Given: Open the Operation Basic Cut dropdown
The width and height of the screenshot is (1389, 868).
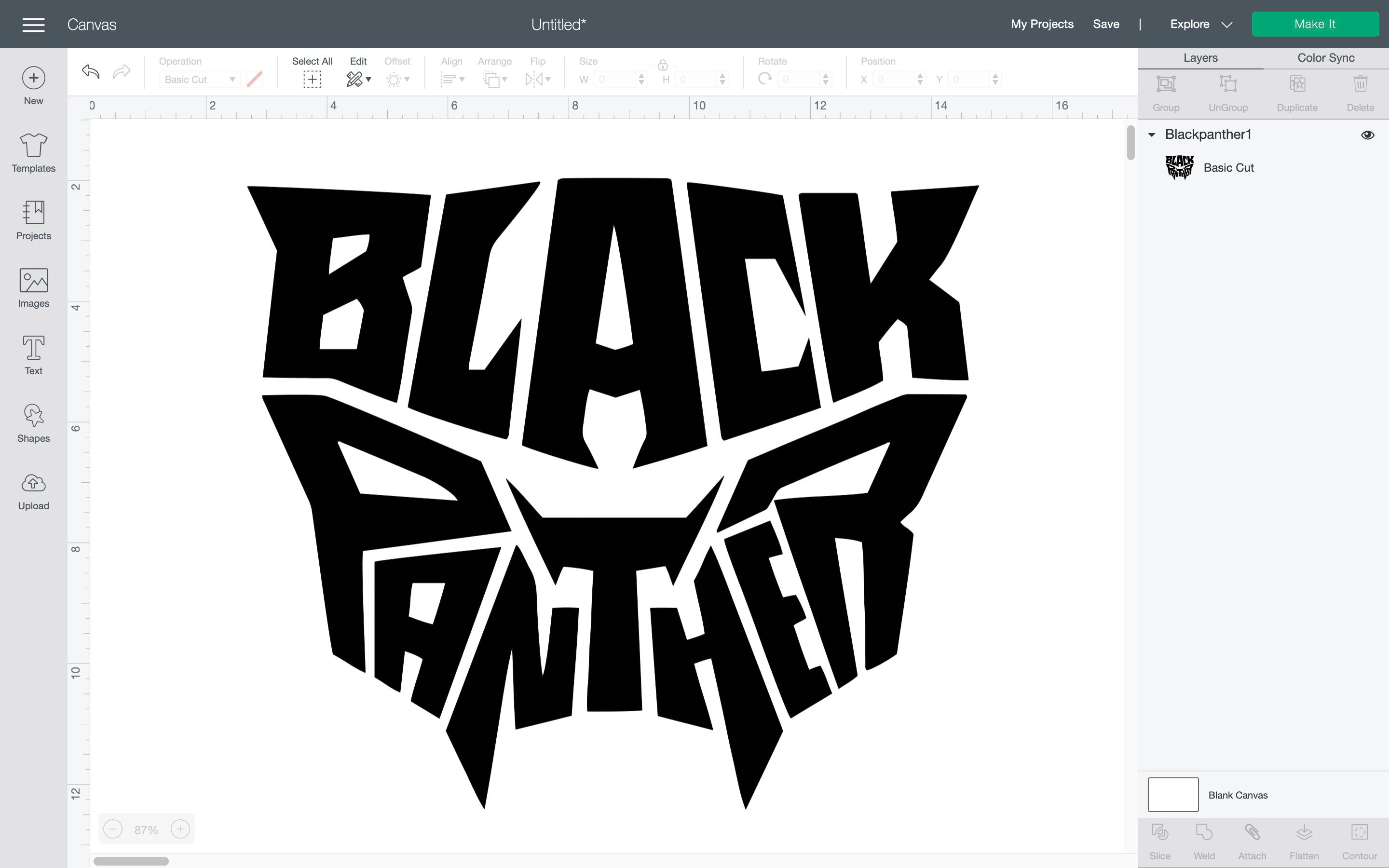Looking at the screenshot, I should pyautogui.click(x=199, y=79).
